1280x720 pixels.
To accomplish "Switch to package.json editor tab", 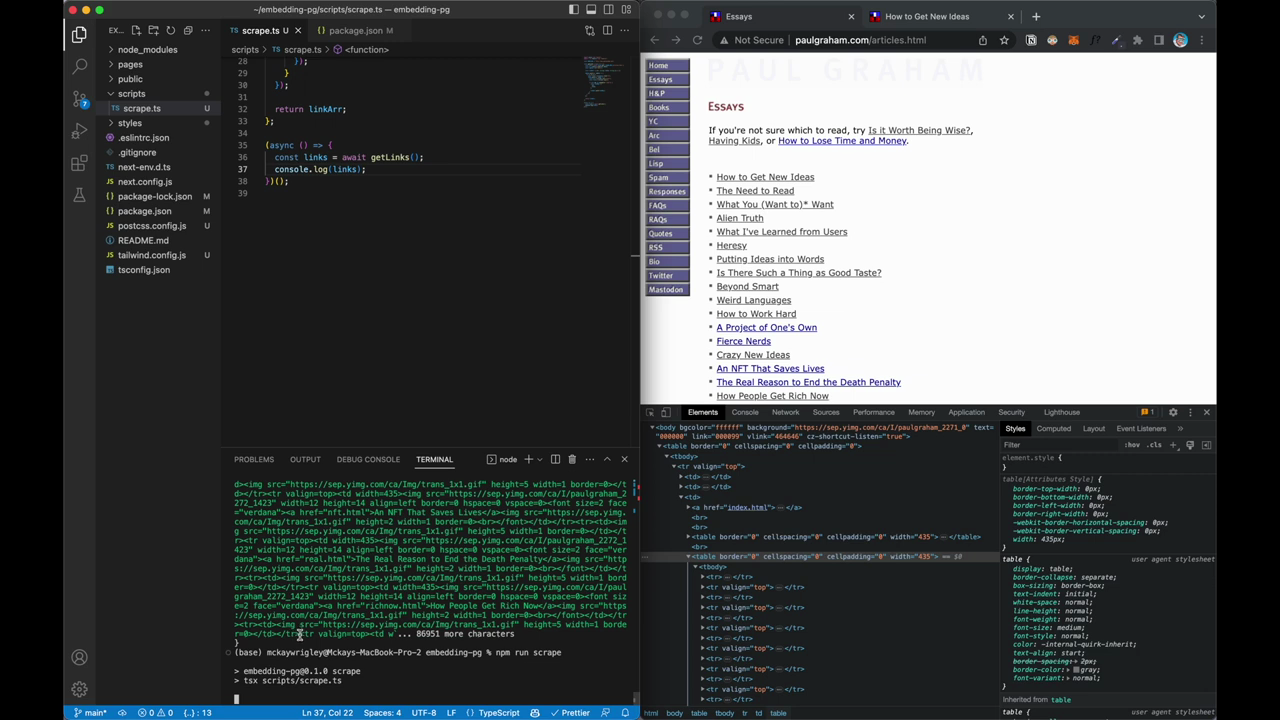I will 355,30.
